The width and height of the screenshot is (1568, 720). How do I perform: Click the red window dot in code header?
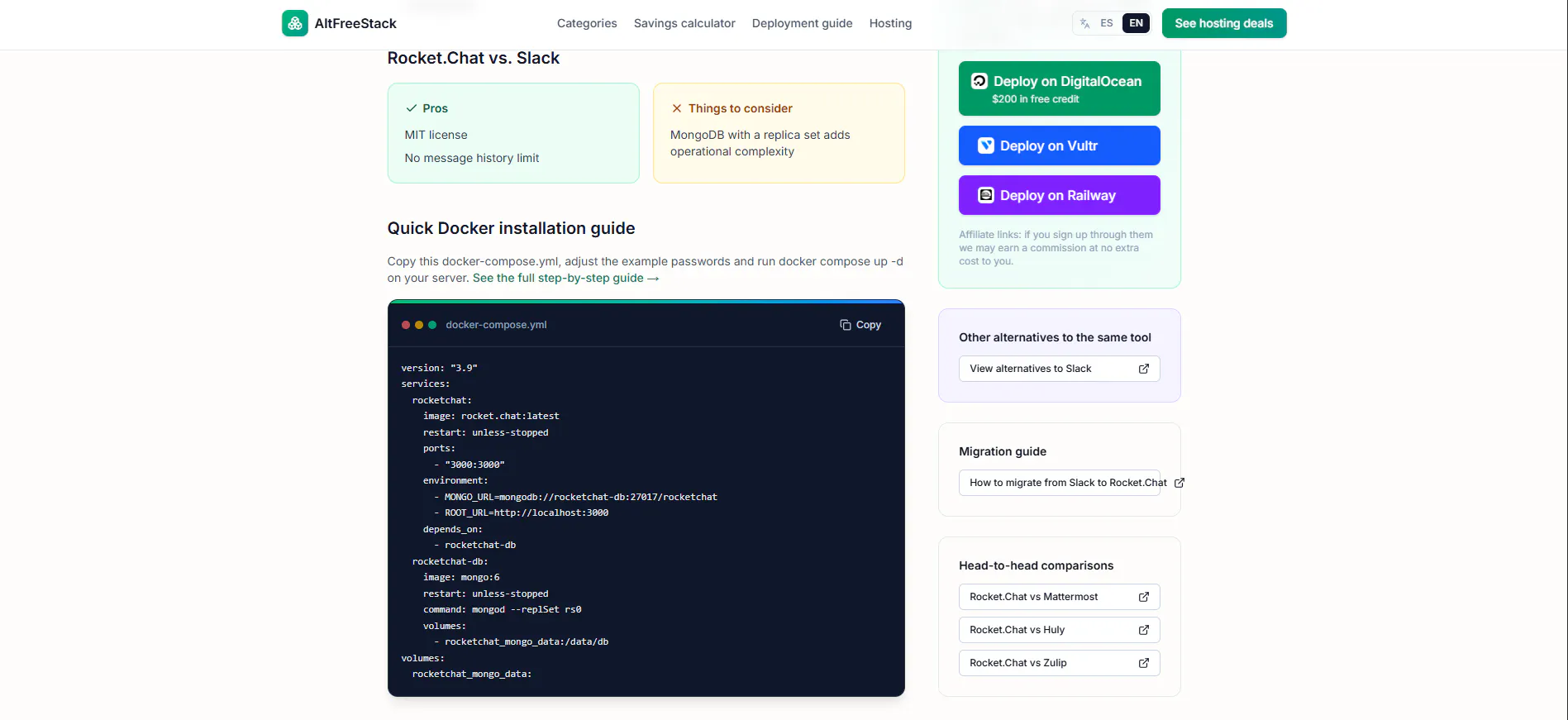click(406, 325)
